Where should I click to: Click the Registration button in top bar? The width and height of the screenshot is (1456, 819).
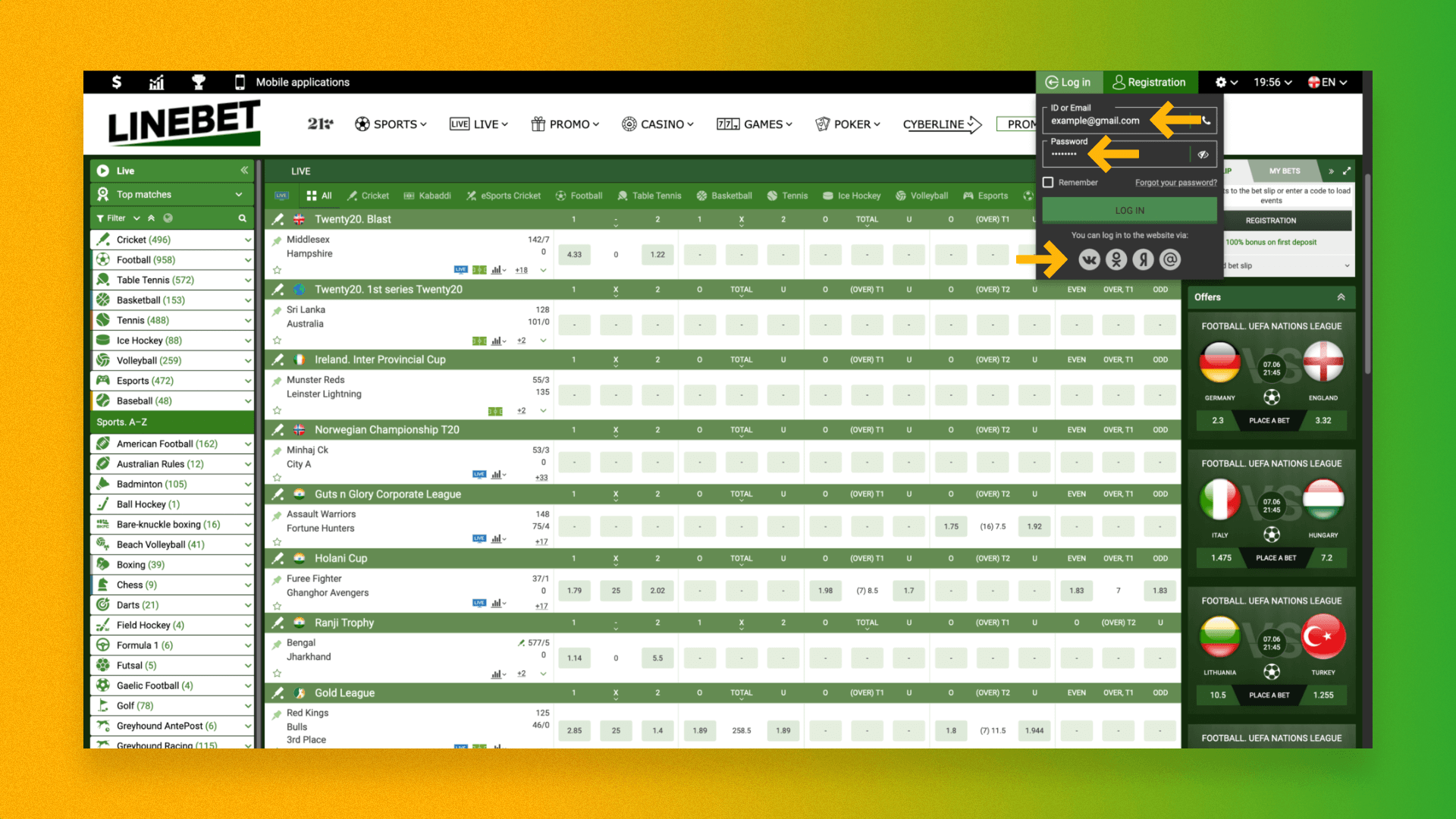tap(1149, 82)
